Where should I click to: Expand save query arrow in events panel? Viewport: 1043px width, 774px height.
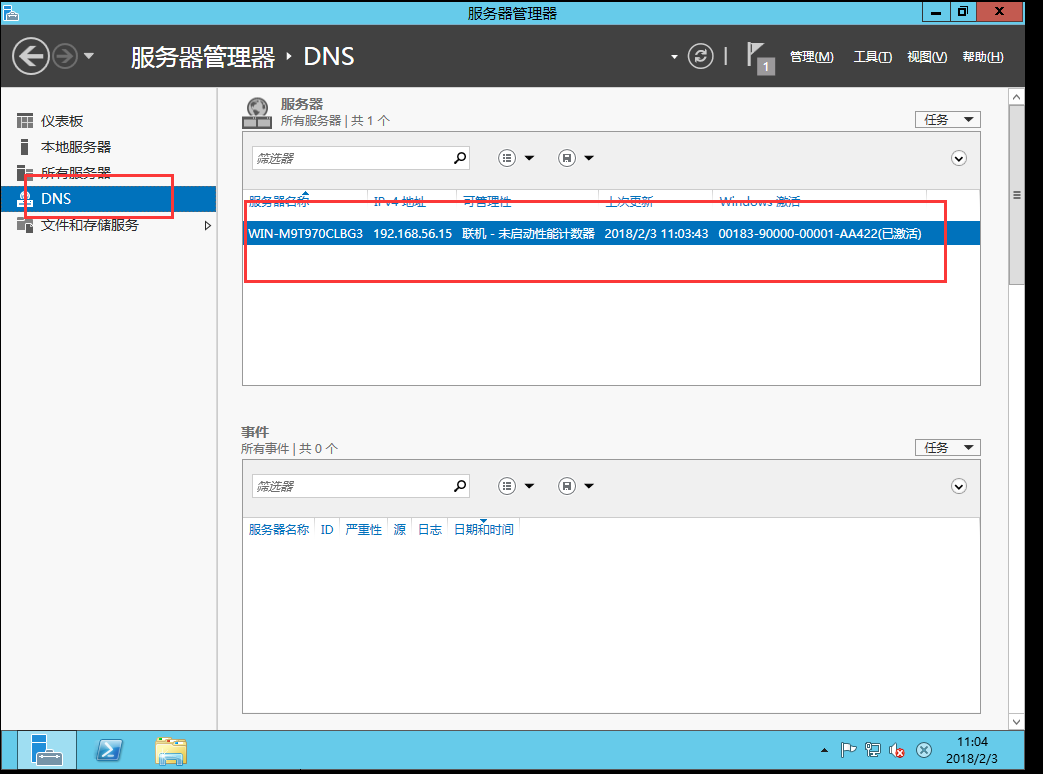[x=589, y=486]
